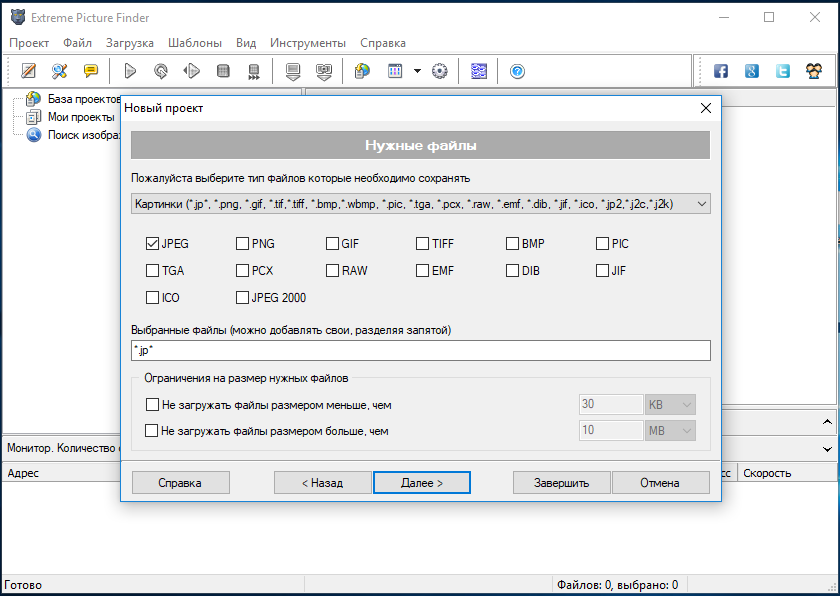Proceed with the 'Далее >' button
This screenshot has width=840, height=596.
422,482
